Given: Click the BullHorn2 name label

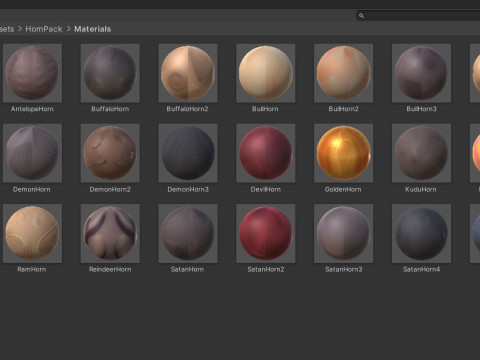Looking at the screenshot, I should point(343,109).
